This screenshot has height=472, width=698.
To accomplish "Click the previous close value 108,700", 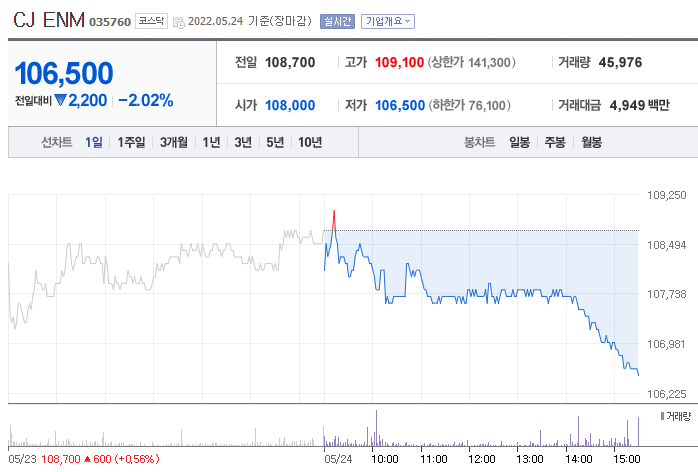I will coord(290,62).
